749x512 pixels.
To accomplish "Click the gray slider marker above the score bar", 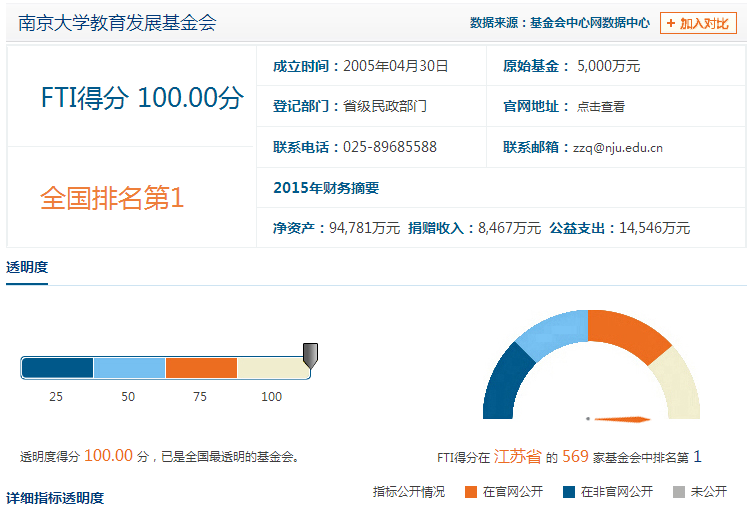I will 310,355.
